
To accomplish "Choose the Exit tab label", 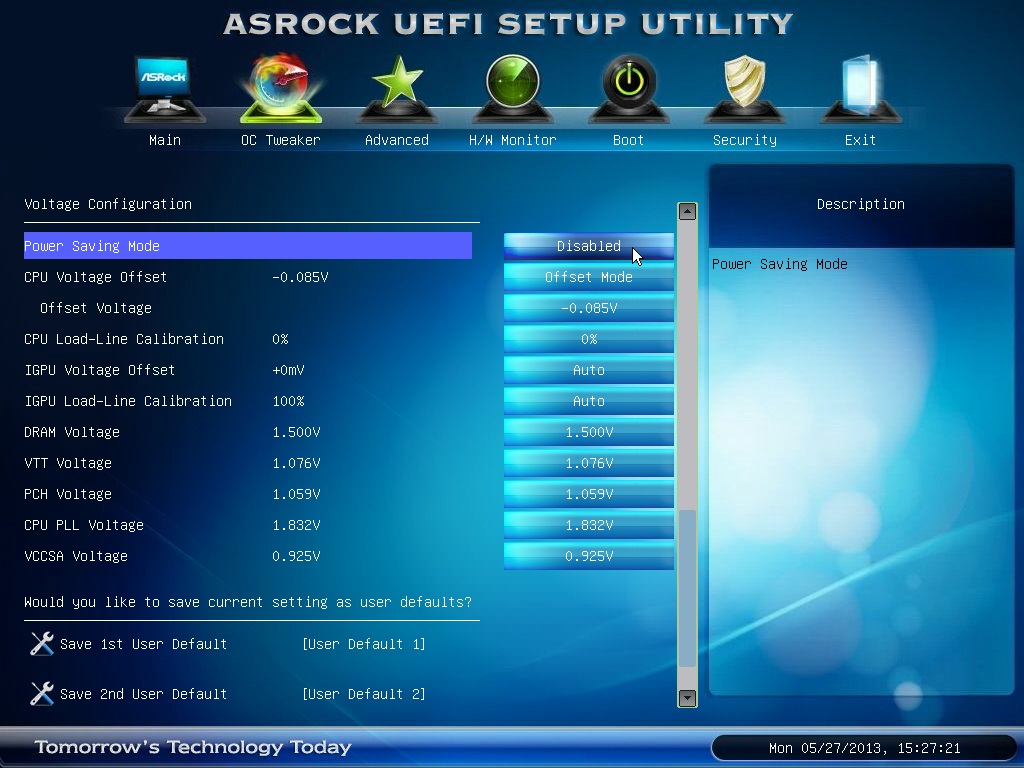I will tap(860, 140).
